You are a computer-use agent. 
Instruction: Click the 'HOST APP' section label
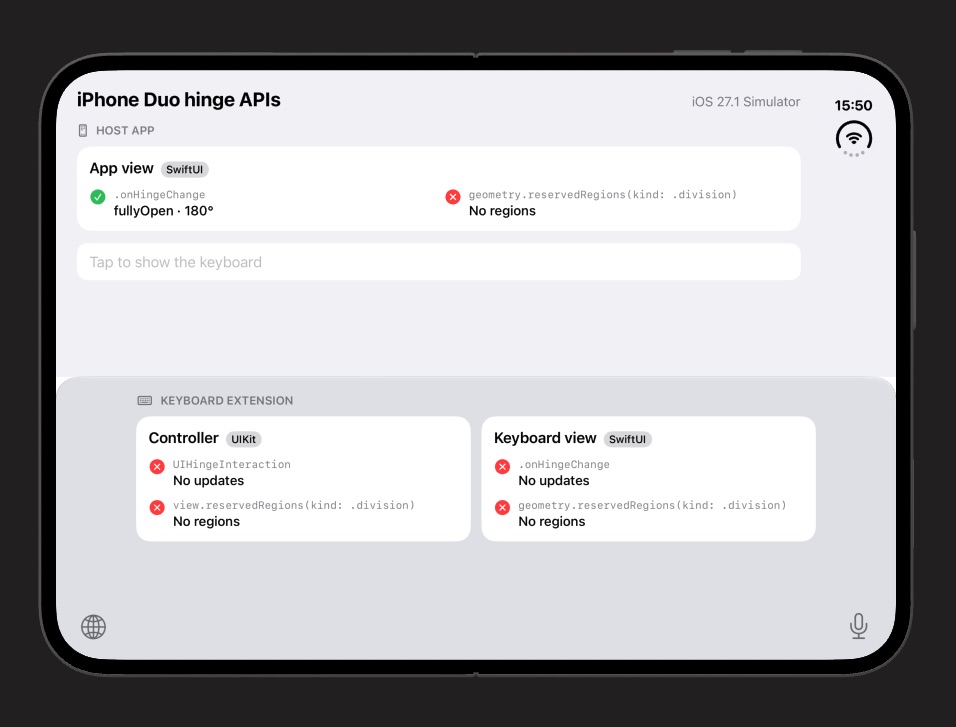click(x=125, y=131)
